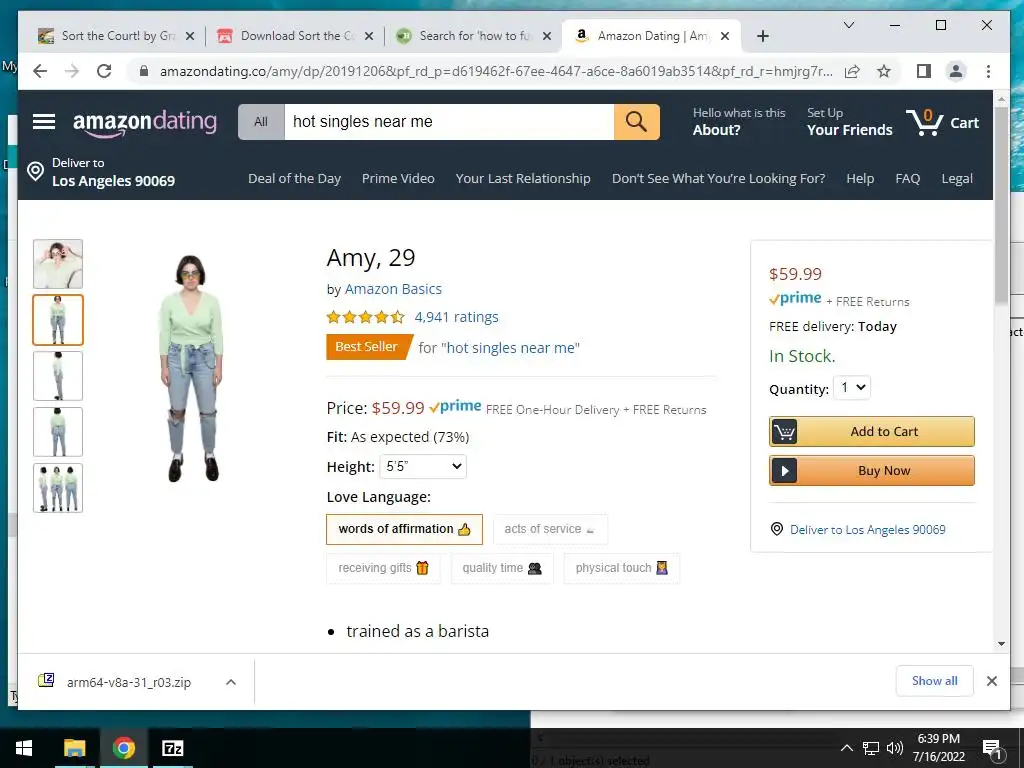Open the Help nav item

pyautogui.click(x=860, y=178)
